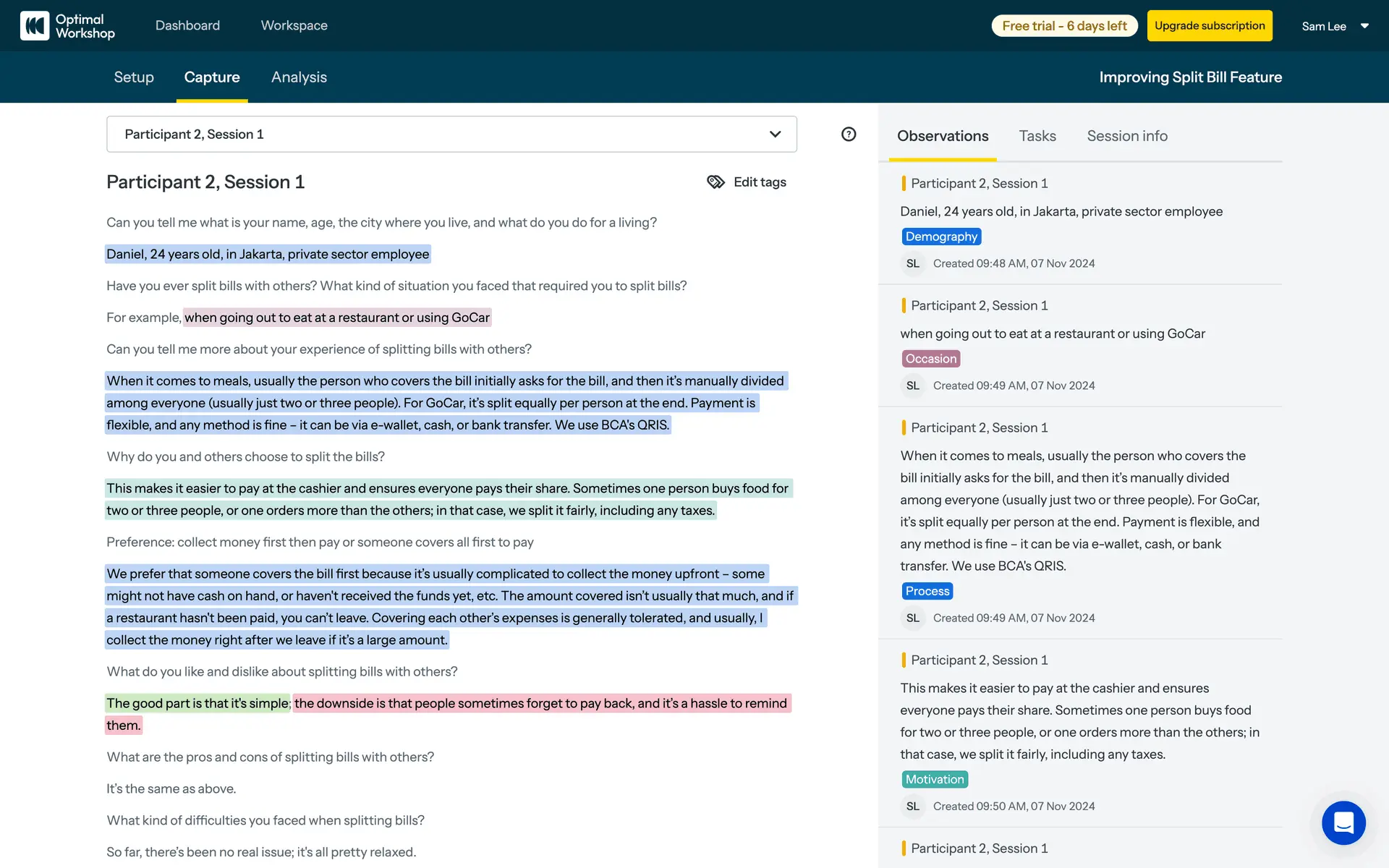Click the Optimal Workshop logo icon

click(35, 26)
